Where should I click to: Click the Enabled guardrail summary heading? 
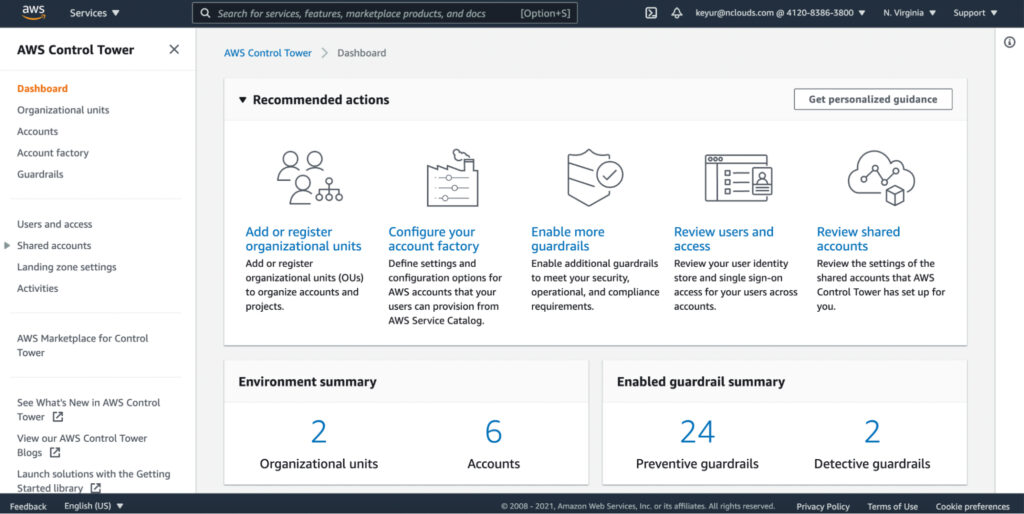click(x=701, y=382)
